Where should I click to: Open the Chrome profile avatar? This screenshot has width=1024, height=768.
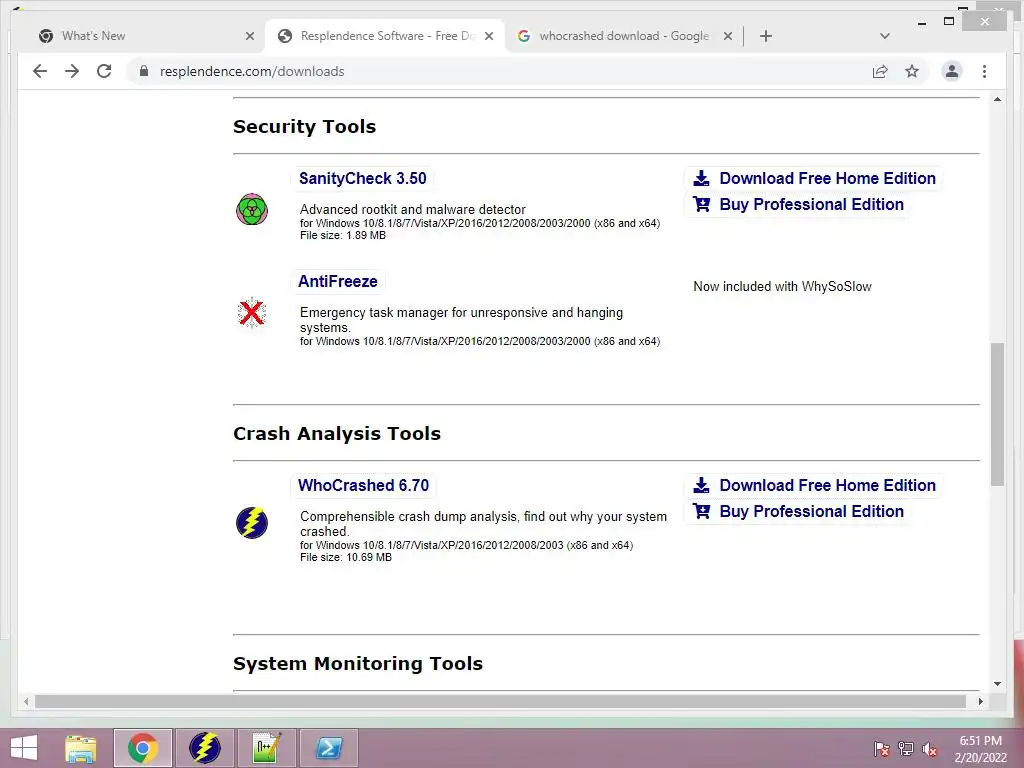(x=952, y=71)
